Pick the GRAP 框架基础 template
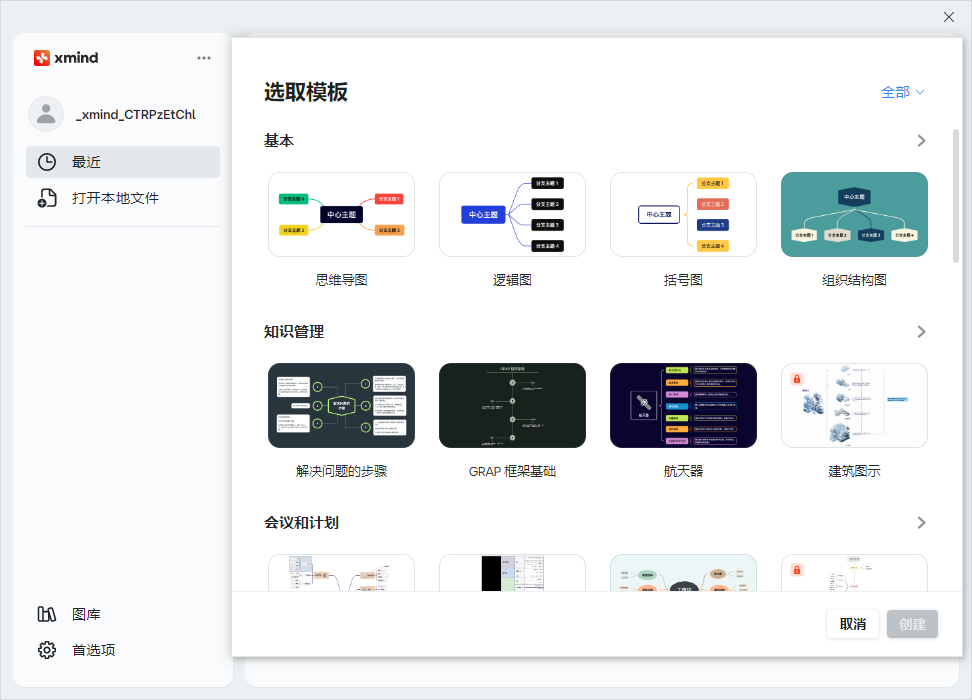This screenshot has height=700, width=972. [512, 405]
